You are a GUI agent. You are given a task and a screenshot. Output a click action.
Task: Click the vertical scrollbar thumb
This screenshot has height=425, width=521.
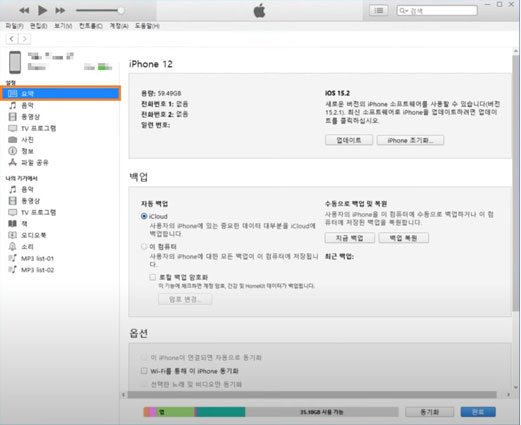tap(516, 183)
